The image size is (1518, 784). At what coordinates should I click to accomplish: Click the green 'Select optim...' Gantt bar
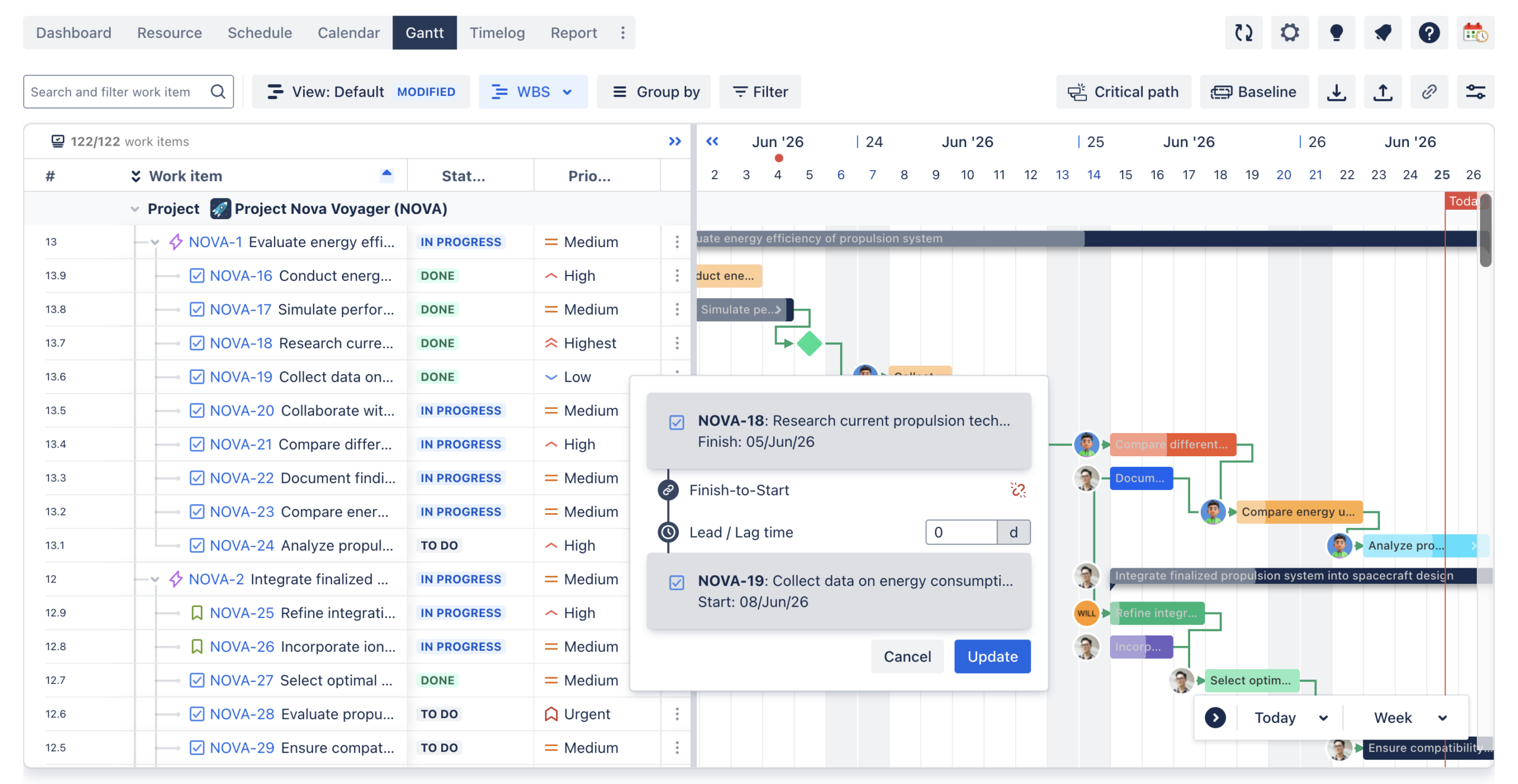(x=1251, y=680)
